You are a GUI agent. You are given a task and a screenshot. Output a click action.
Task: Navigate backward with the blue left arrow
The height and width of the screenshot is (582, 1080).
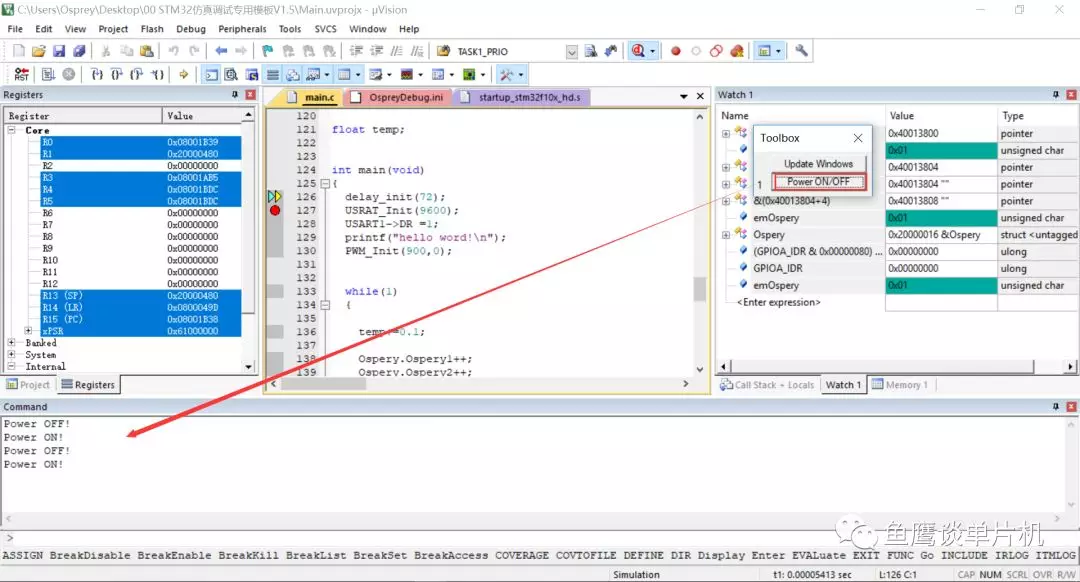point(221,51)
